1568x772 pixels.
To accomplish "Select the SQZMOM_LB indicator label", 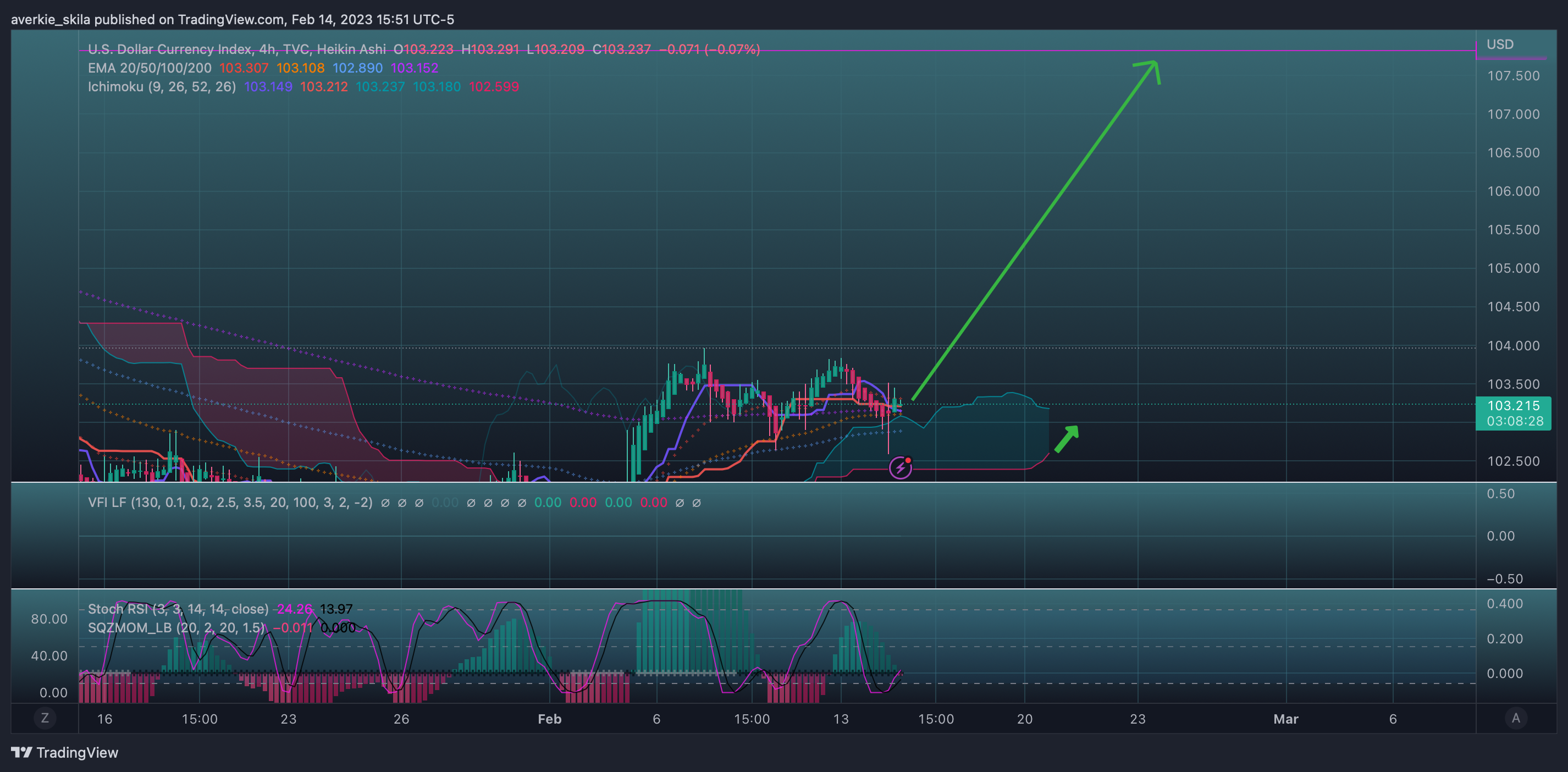I will point(176,628).
